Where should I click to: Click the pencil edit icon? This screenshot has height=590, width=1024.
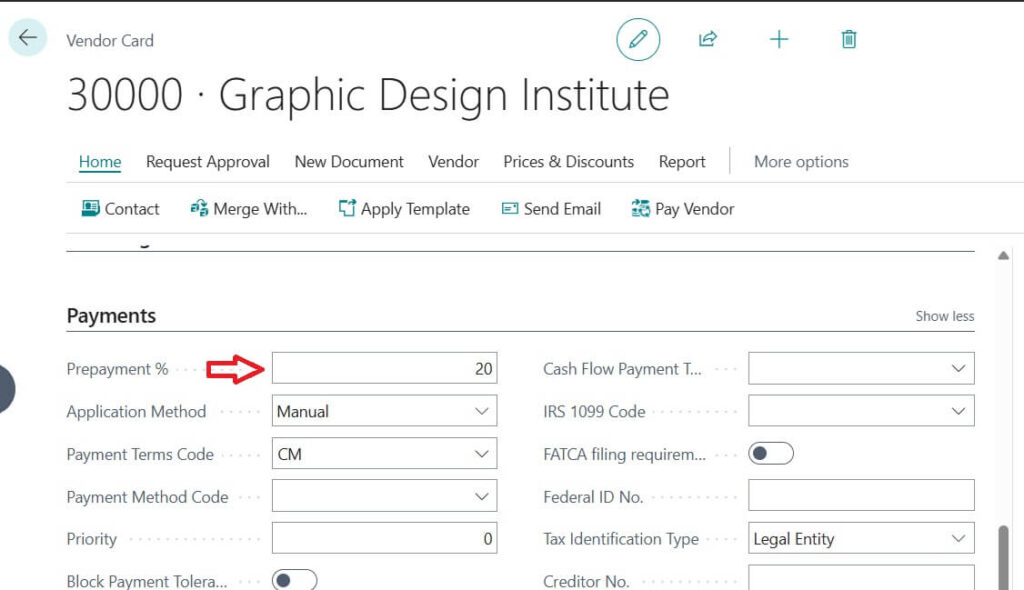pyautogui.click(x=638, y=40)
